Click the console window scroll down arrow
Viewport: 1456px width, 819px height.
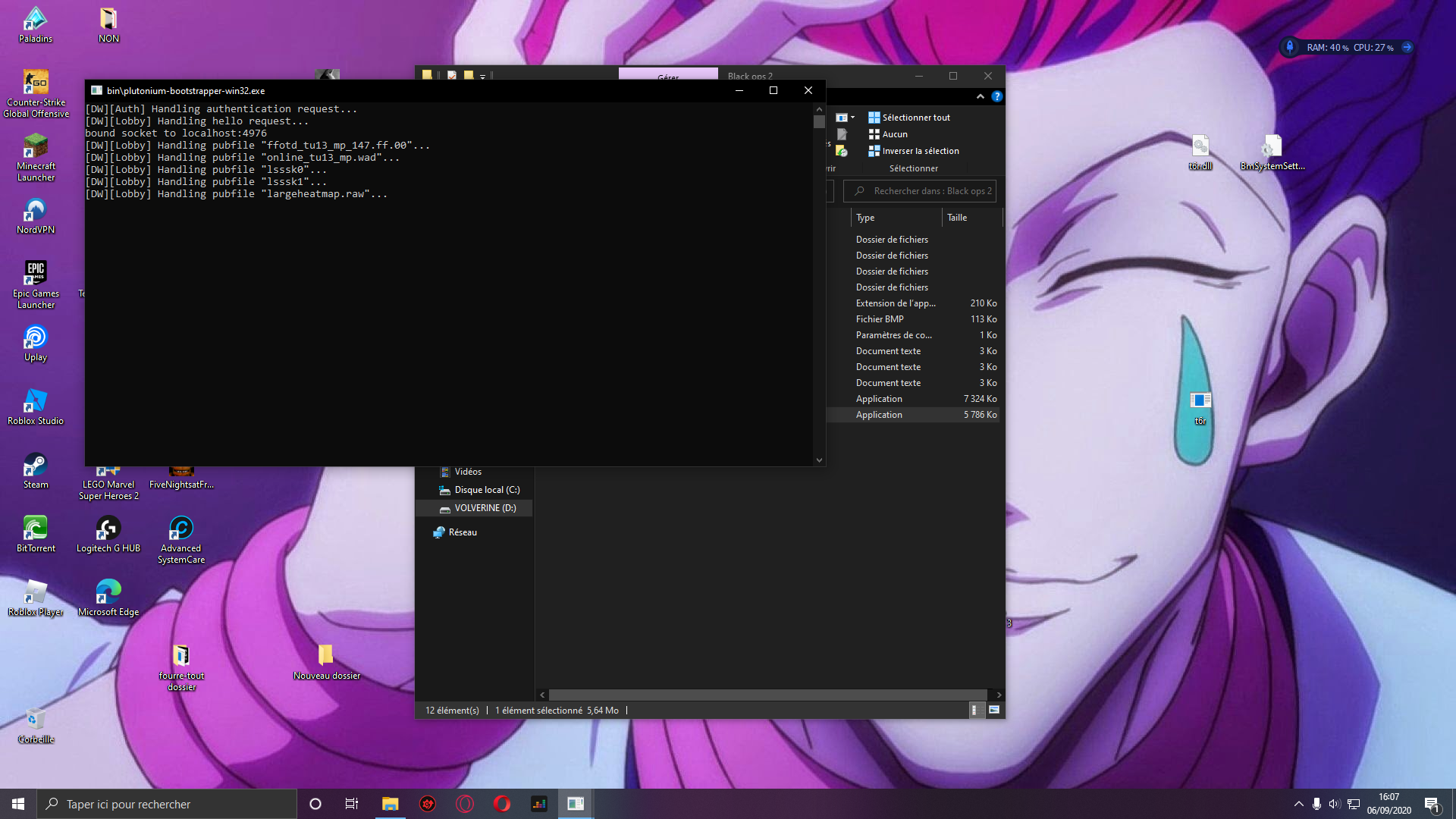click(x=819, y=460)
